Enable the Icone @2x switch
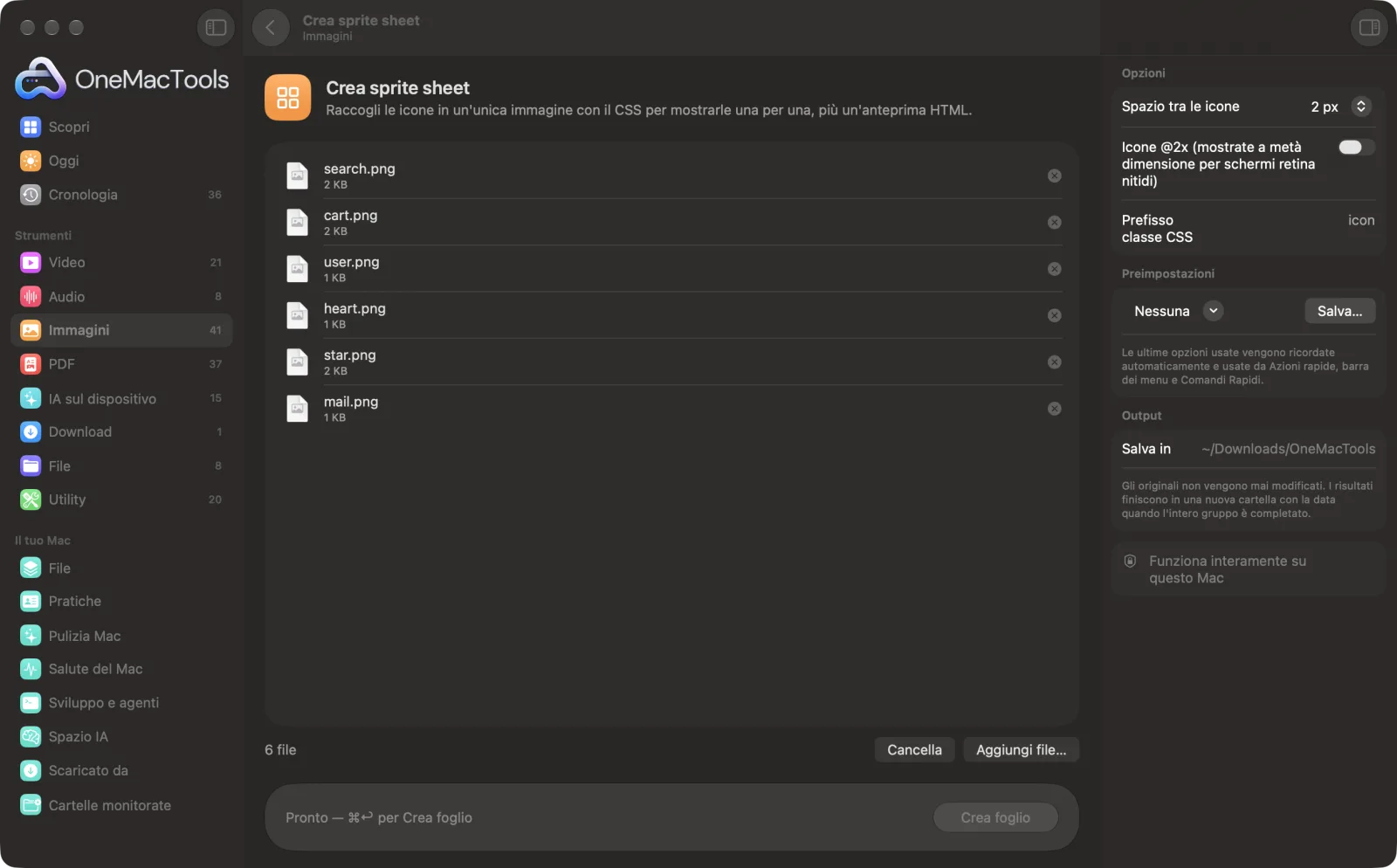1397x868 pixels. coord(1356,147)
